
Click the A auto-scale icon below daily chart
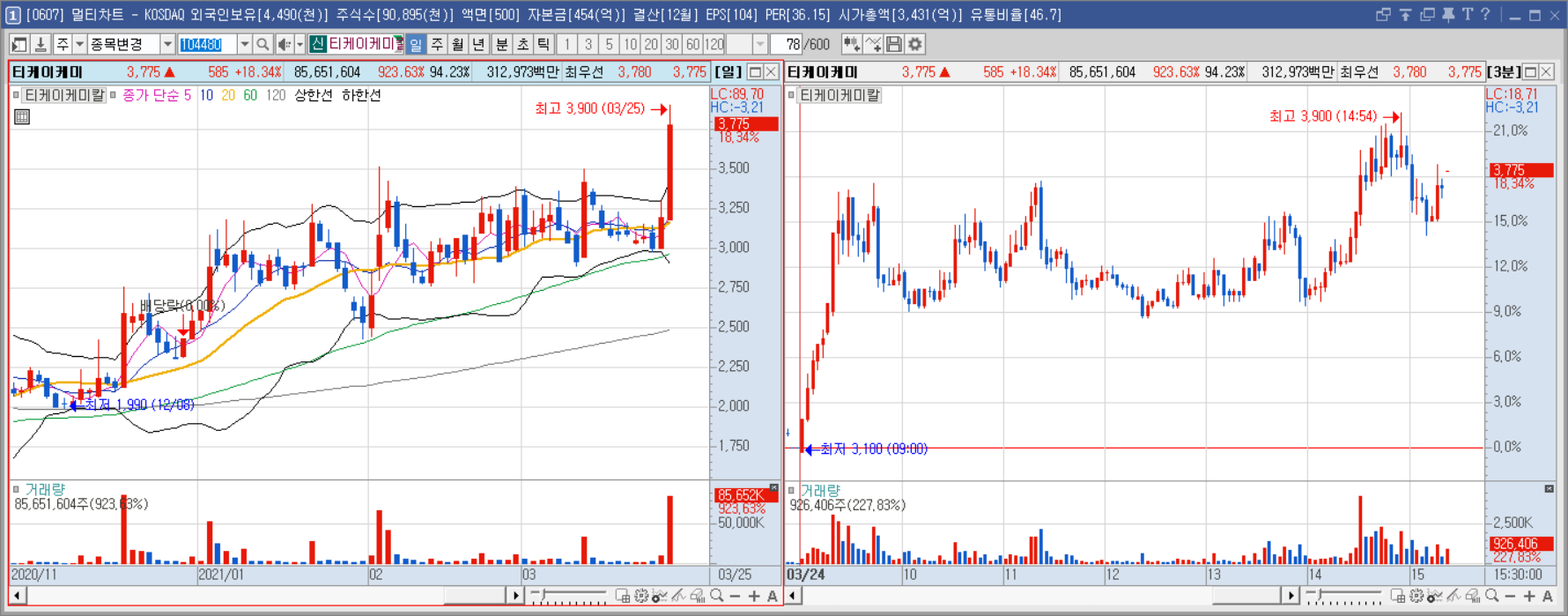coord(773,597)
